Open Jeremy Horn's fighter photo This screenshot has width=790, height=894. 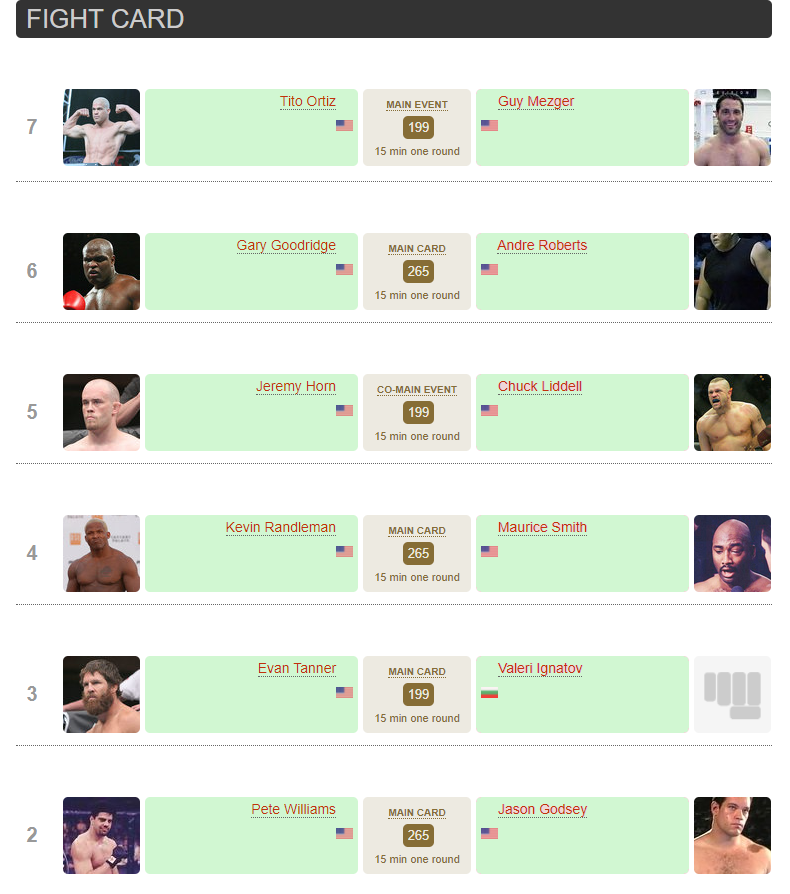click(x=101, y=412)
